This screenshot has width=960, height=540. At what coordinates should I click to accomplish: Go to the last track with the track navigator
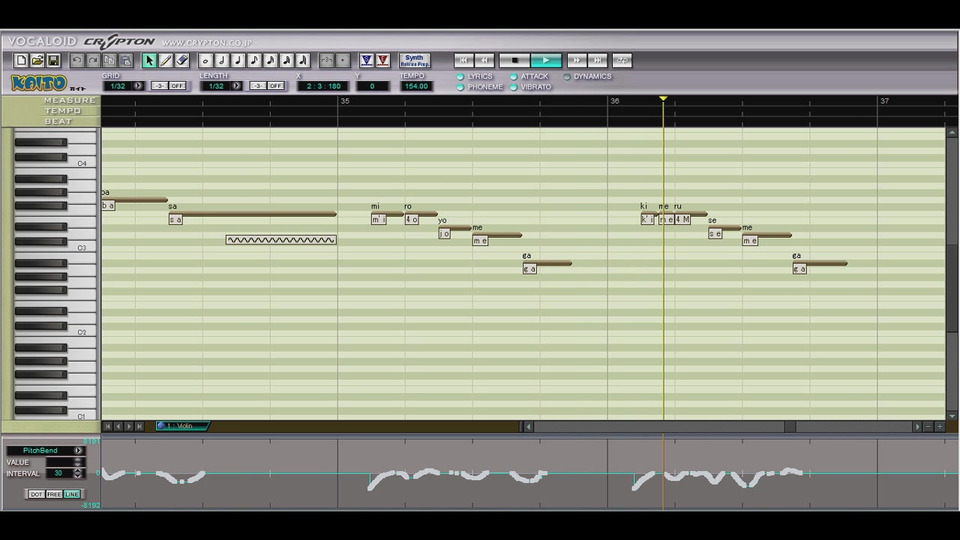pos(140,426)
